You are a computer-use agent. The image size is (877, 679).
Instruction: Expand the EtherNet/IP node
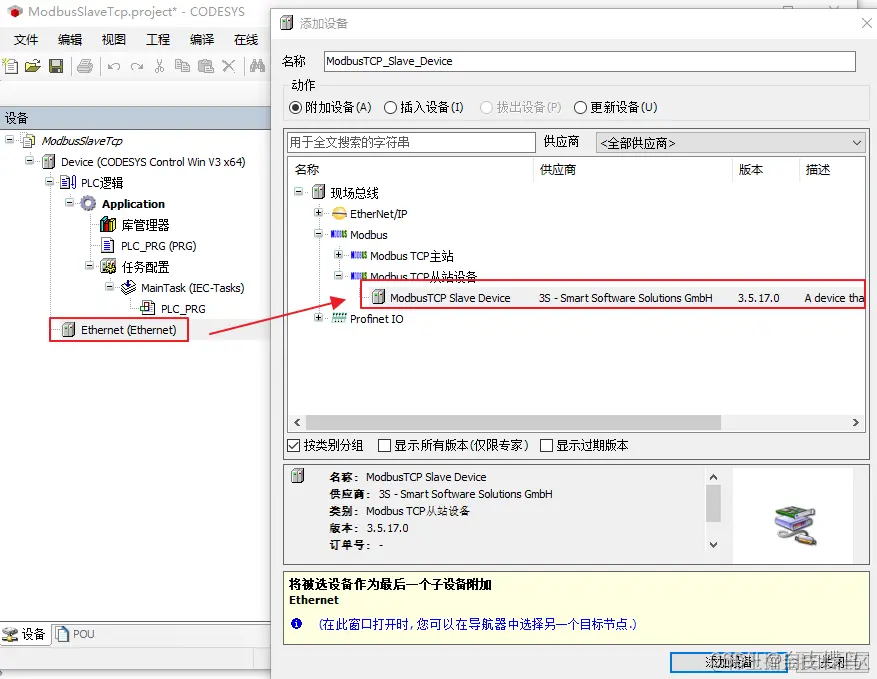(318, 213)
